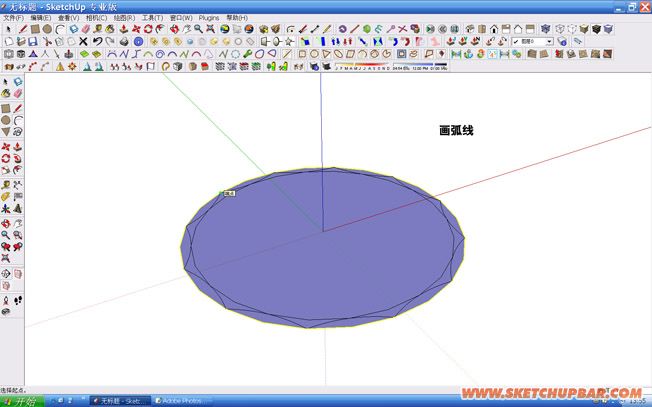Screen dimensions: 652x407
Task: Open the 查看(V) menu
Action: coord(68,18)
